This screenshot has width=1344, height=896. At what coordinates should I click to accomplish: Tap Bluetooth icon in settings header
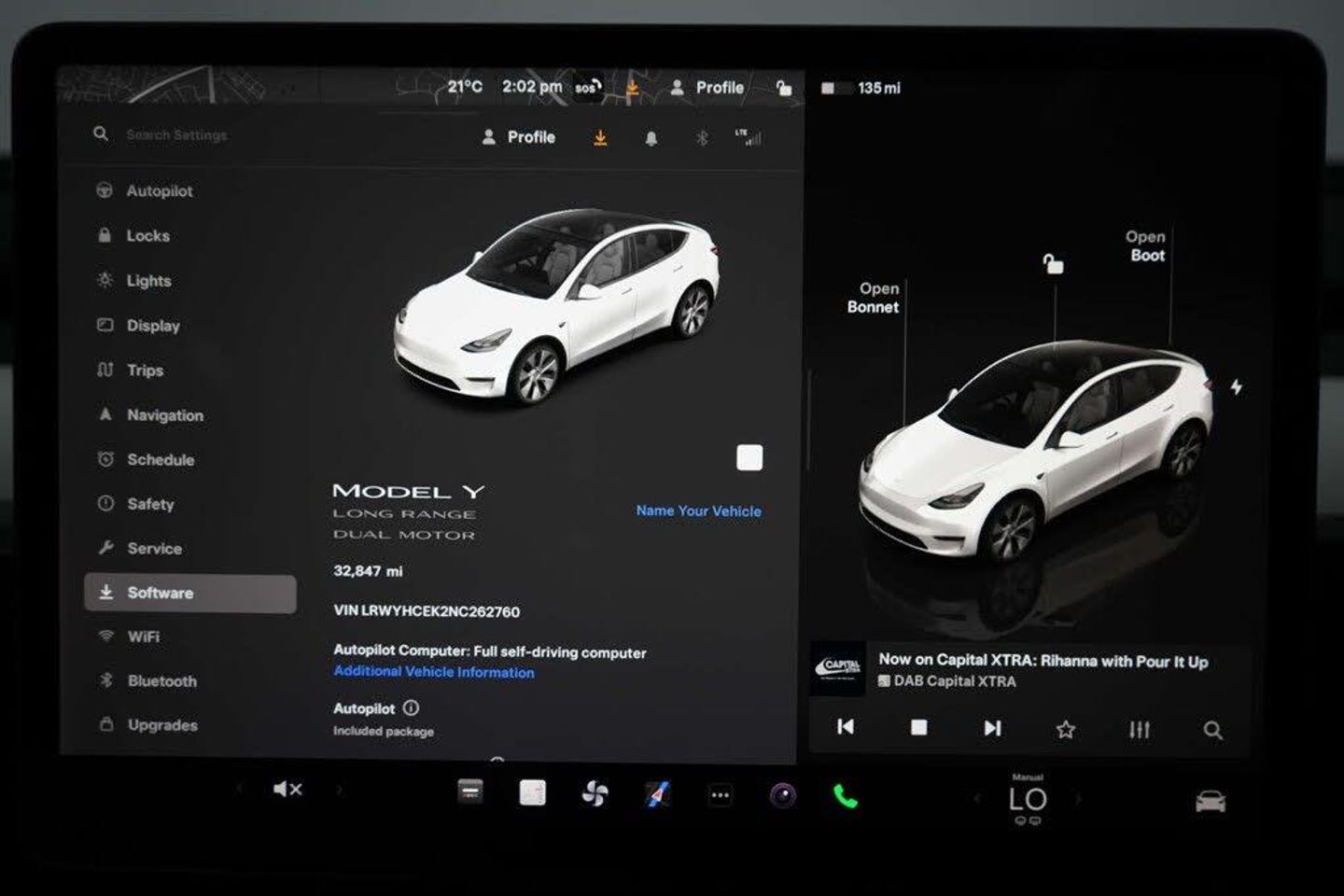coord(702,138)
